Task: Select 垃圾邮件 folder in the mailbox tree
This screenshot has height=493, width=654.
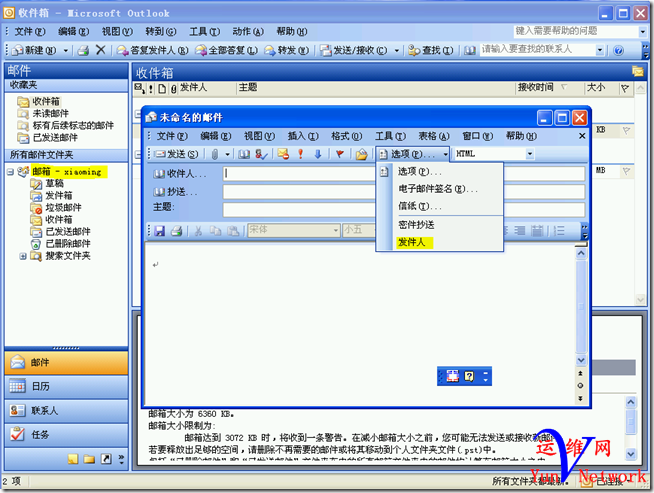Action: click(63, 208)
